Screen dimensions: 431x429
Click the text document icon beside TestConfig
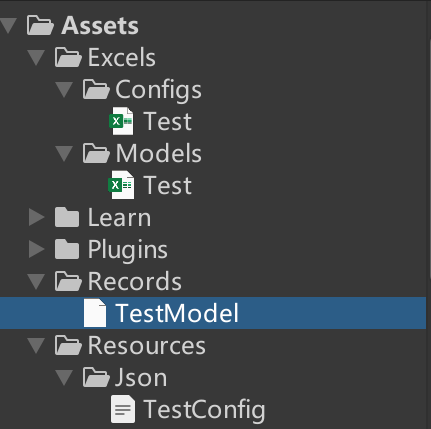(x=123, y=409)
